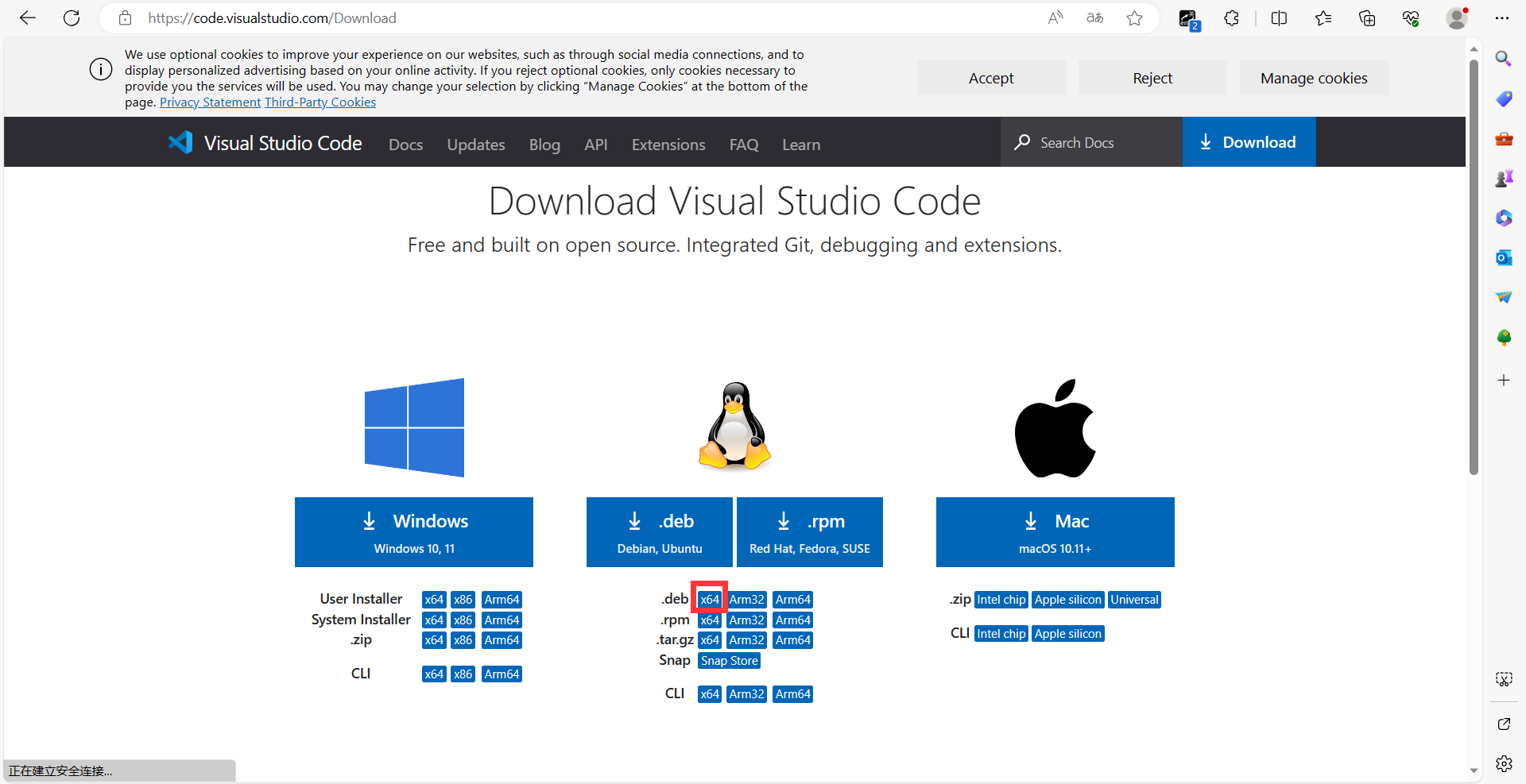Open the Third-Party Cookies link
Viewport: 1526px width, 784px height.
(320, 102)
